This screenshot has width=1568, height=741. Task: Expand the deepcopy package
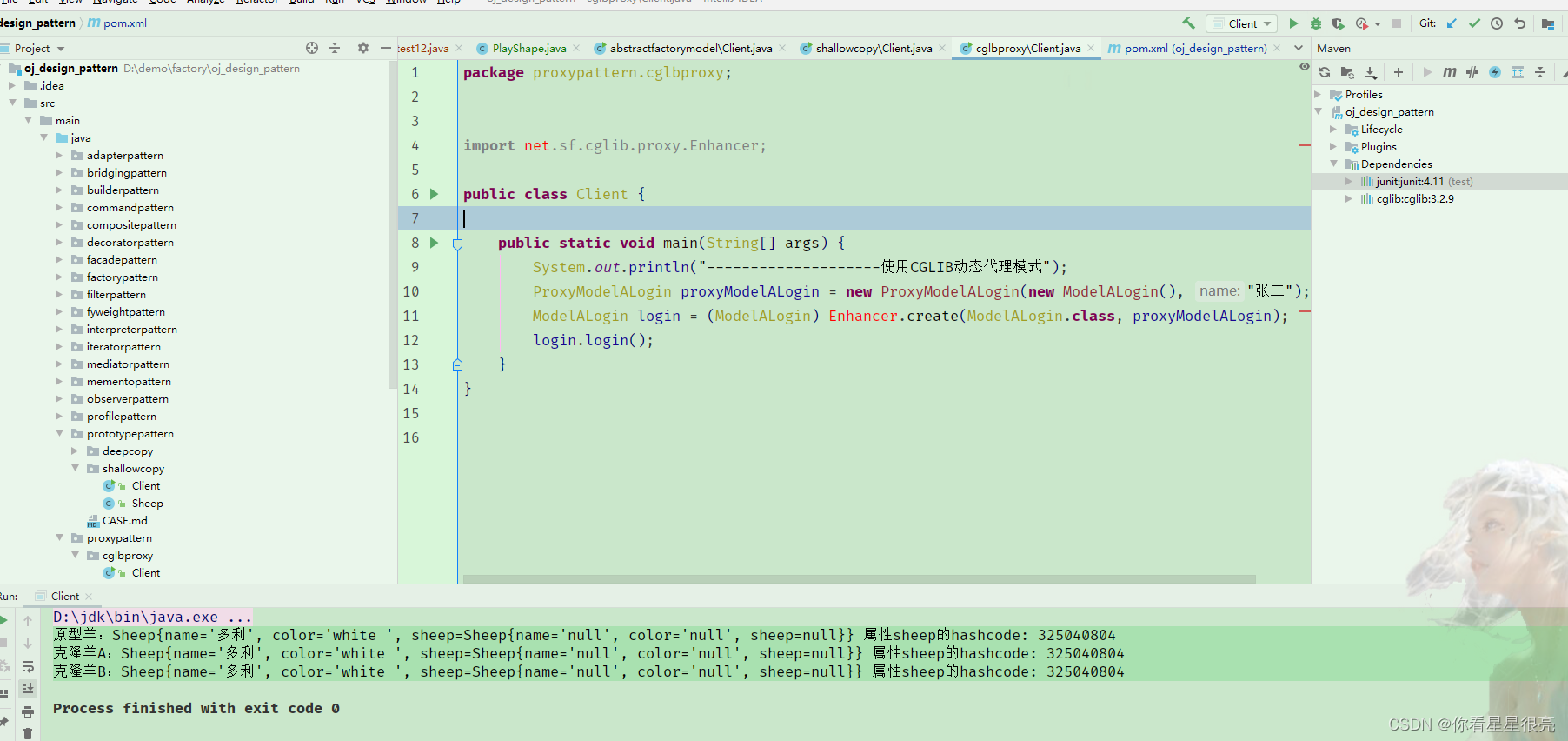tap(75, 451)
